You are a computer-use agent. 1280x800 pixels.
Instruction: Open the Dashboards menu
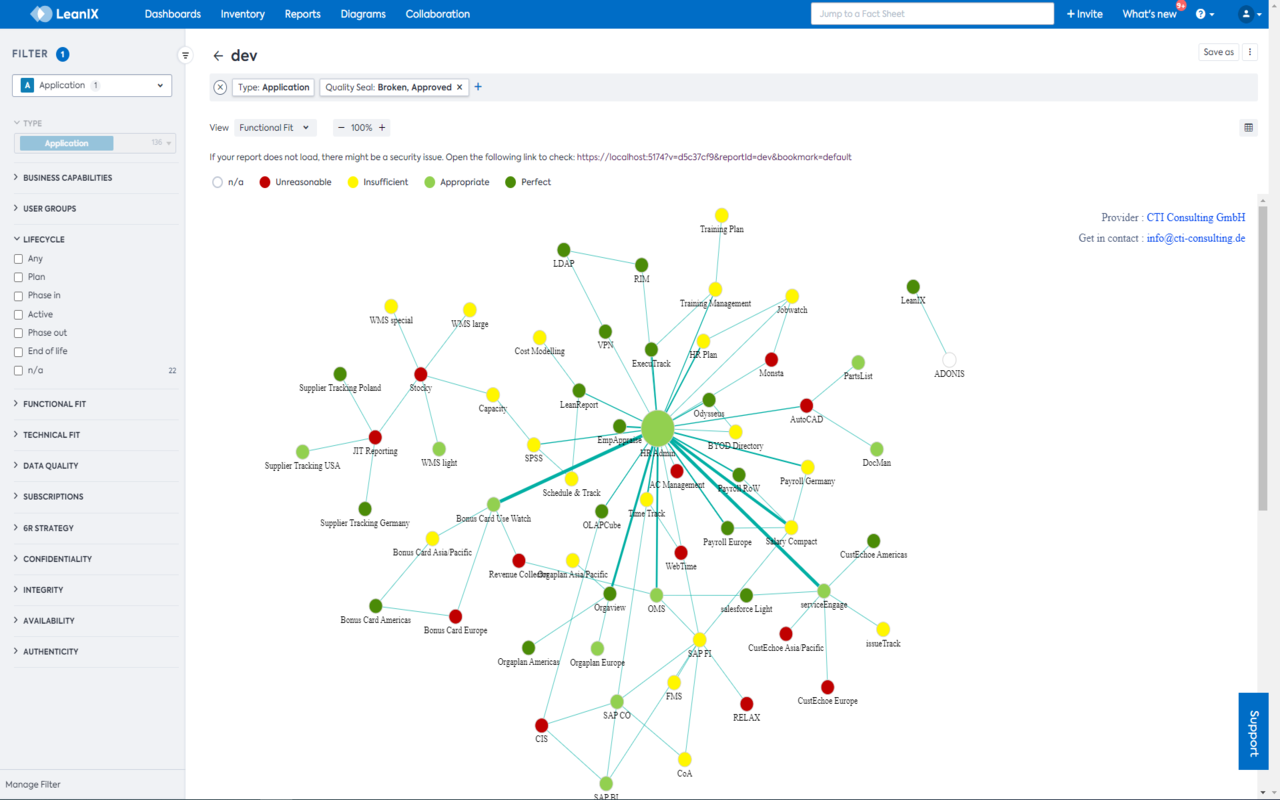click(173, 14)
